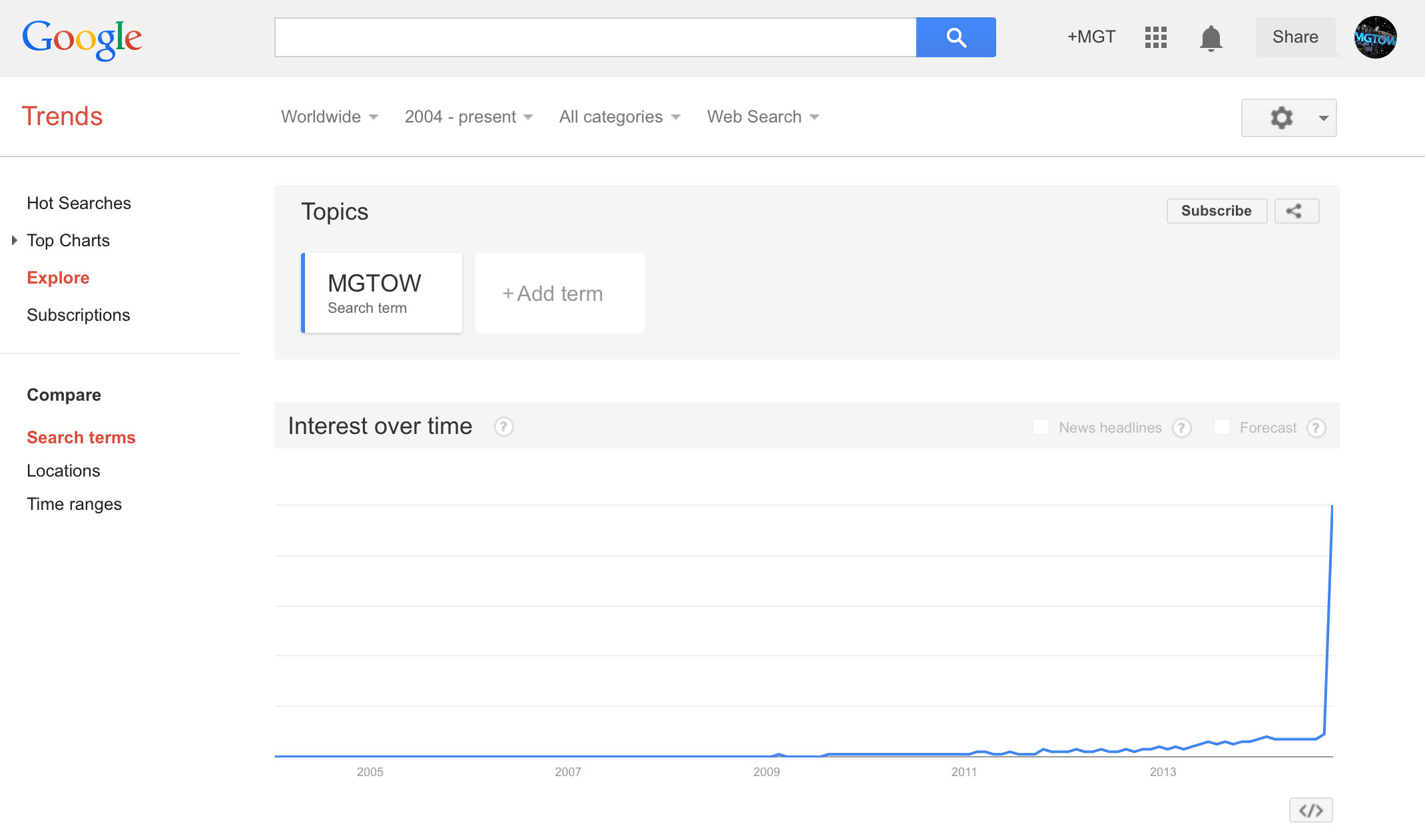This screenshot has width=1425, height=840.
Task: Go to Hot Searches in sidebar
Action: (79, 203)
